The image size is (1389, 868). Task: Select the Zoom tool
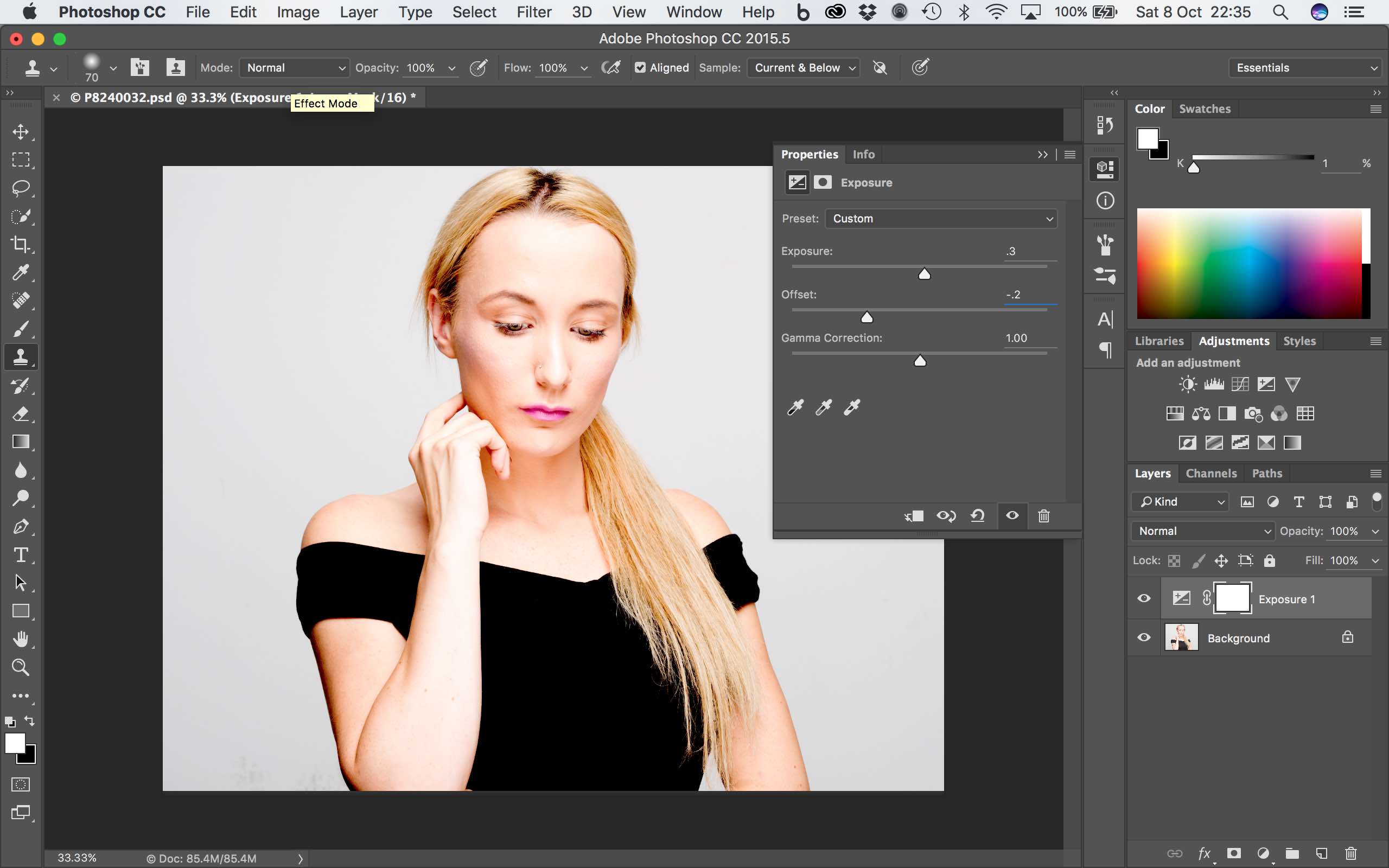[21, 667]
